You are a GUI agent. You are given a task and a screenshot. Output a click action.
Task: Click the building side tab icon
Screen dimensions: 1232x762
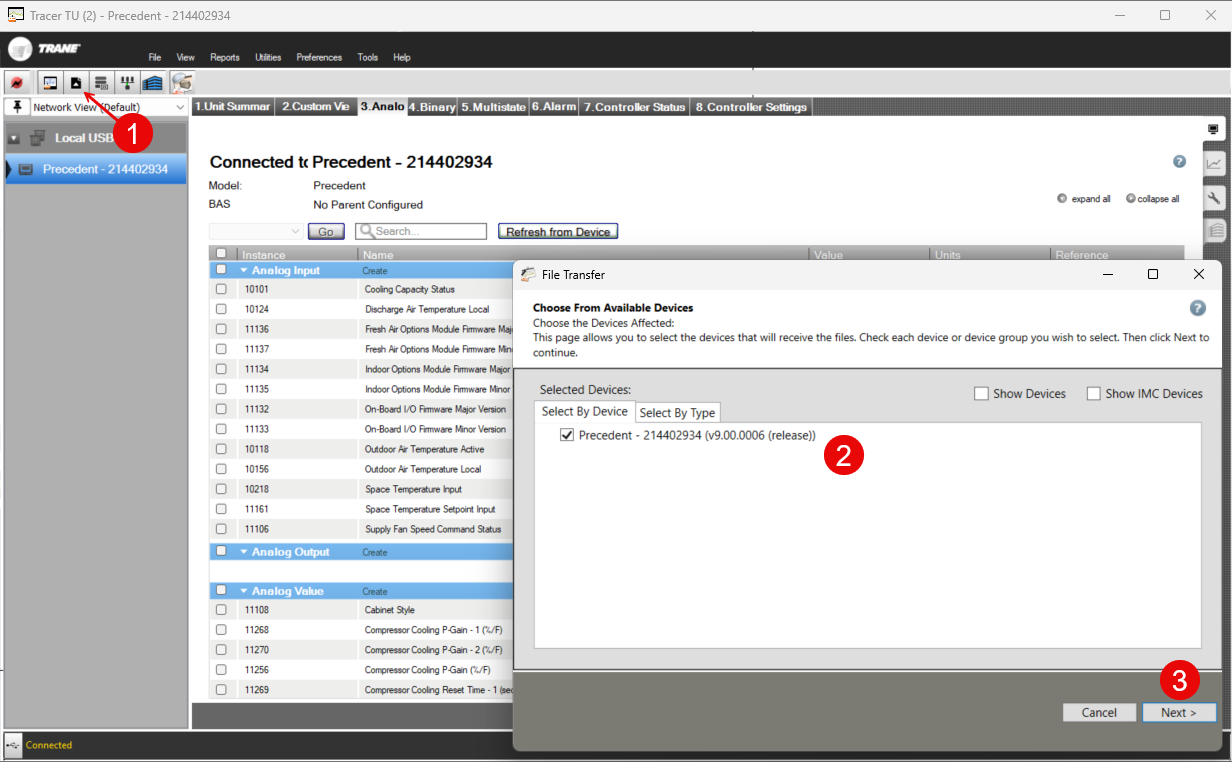pos(1214,231)
